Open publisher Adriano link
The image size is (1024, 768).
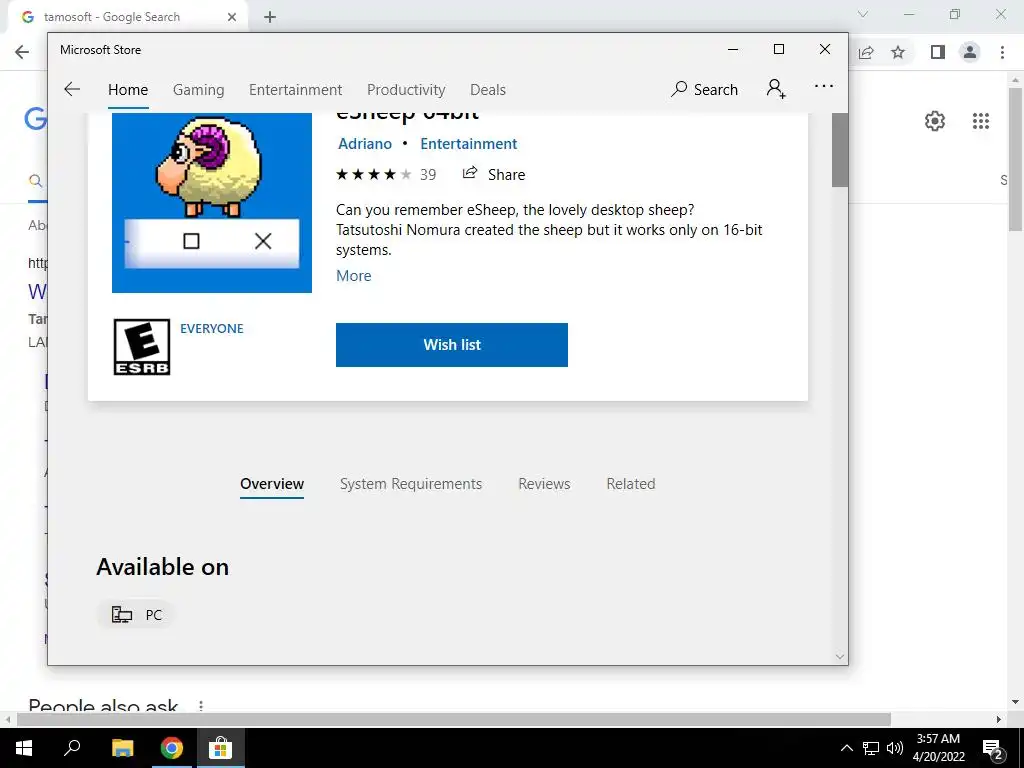[x=365, y=144]
